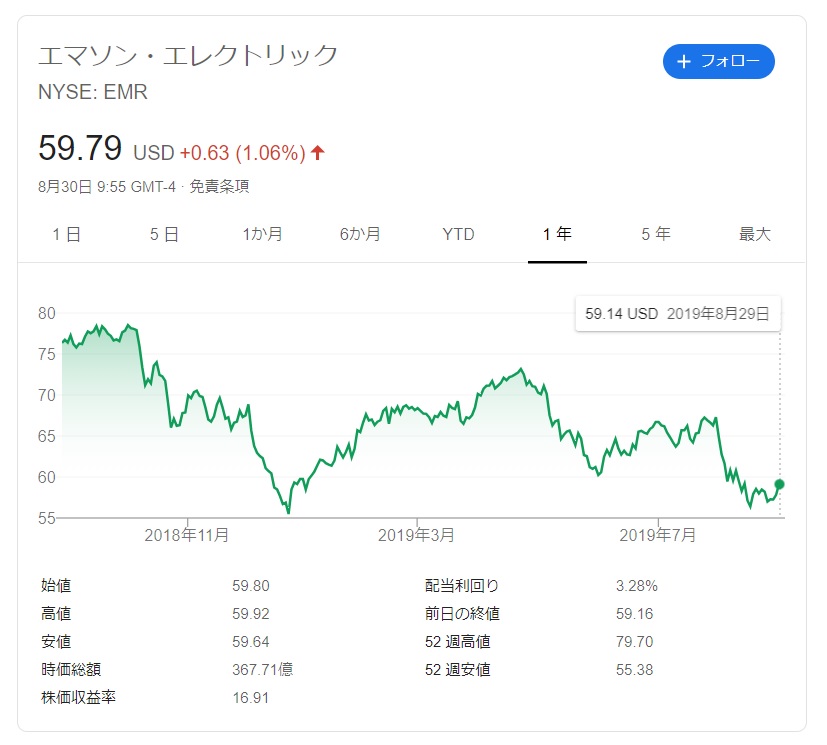Click the 59.14 USD chart tooltip
This screenshot has height=745, width=827.
pyautogui.click(x=678, y=314)
